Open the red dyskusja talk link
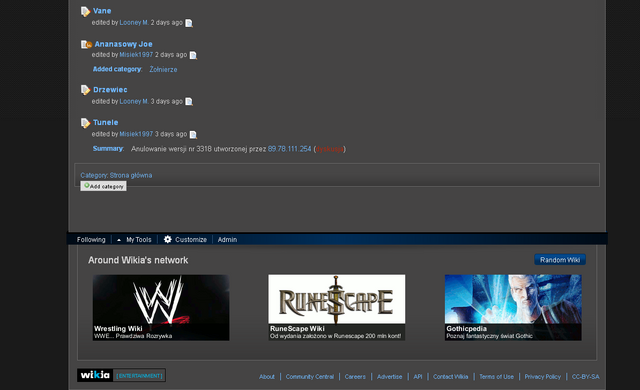Viewport: 640px width, 390px height. (x=329, y=149)
